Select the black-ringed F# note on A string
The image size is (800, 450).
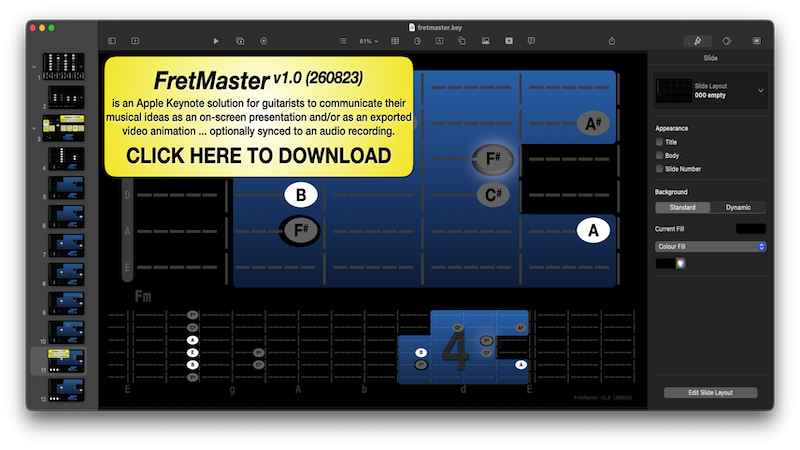(301, 231)
